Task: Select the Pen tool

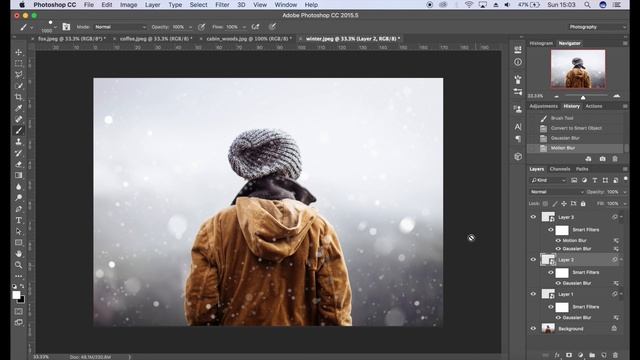Action: point(19,209)
